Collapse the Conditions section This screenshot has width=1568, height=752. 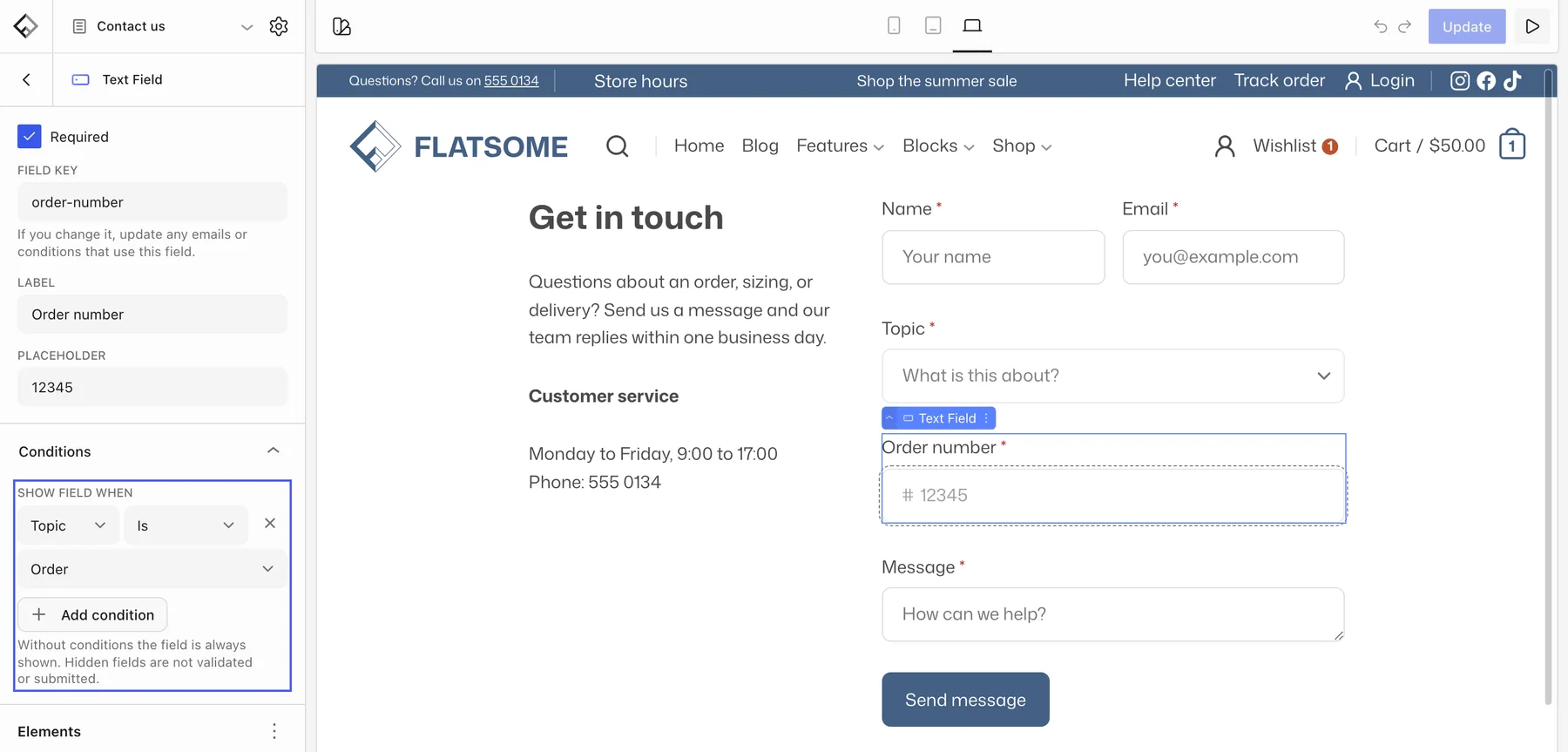point(273,451)
